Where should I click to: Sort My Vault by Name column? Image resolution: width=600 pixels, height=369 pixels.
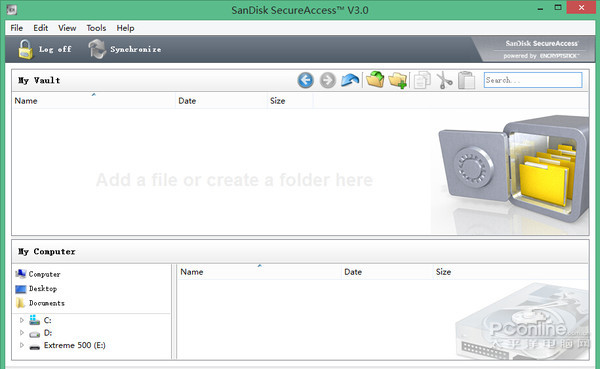pyautogui.click(x=93, y=101)
